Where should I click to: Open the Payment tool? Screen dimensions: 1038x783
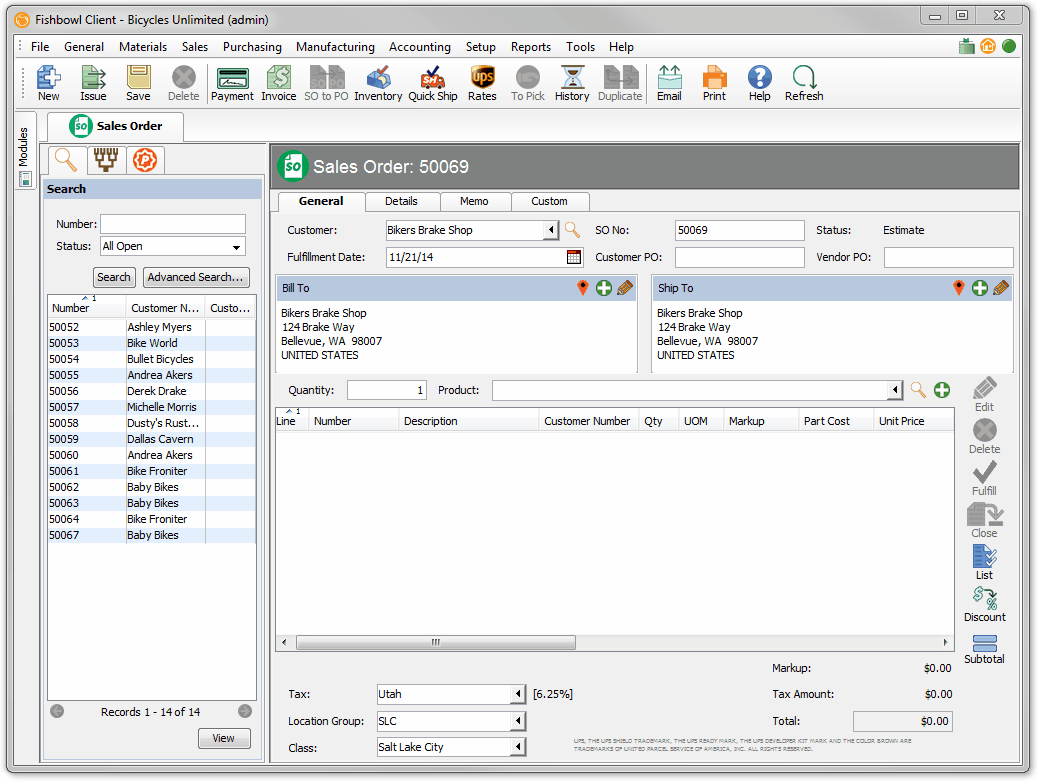click(232, 83)
